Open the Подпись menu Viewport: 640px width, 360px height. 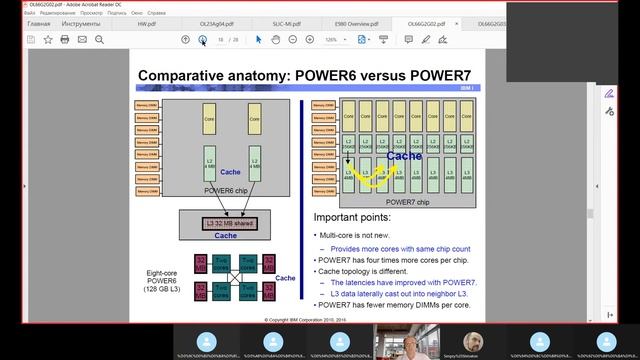[117, 13]
